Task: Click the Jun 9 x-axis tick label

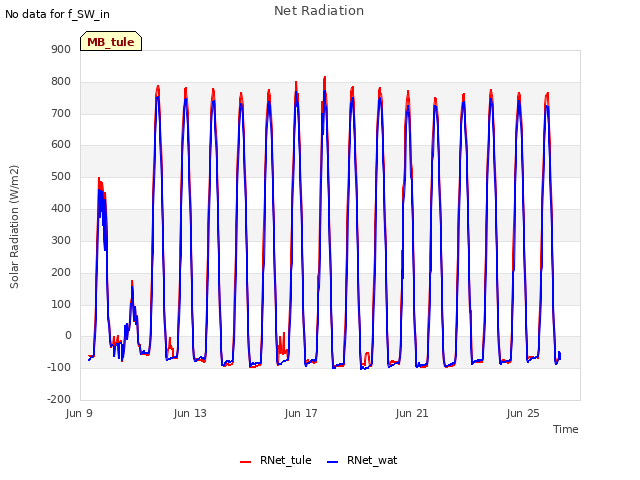Action: 79,413
